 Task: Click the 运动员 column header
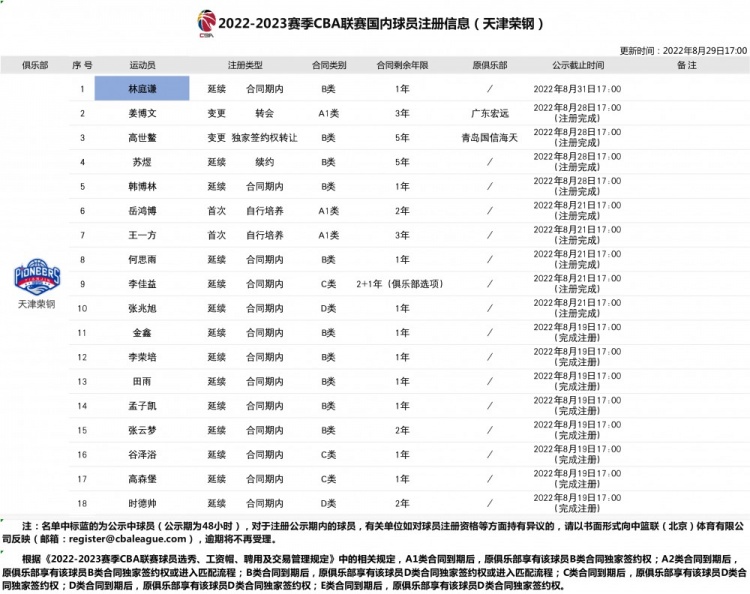click(x=142, y=65)
